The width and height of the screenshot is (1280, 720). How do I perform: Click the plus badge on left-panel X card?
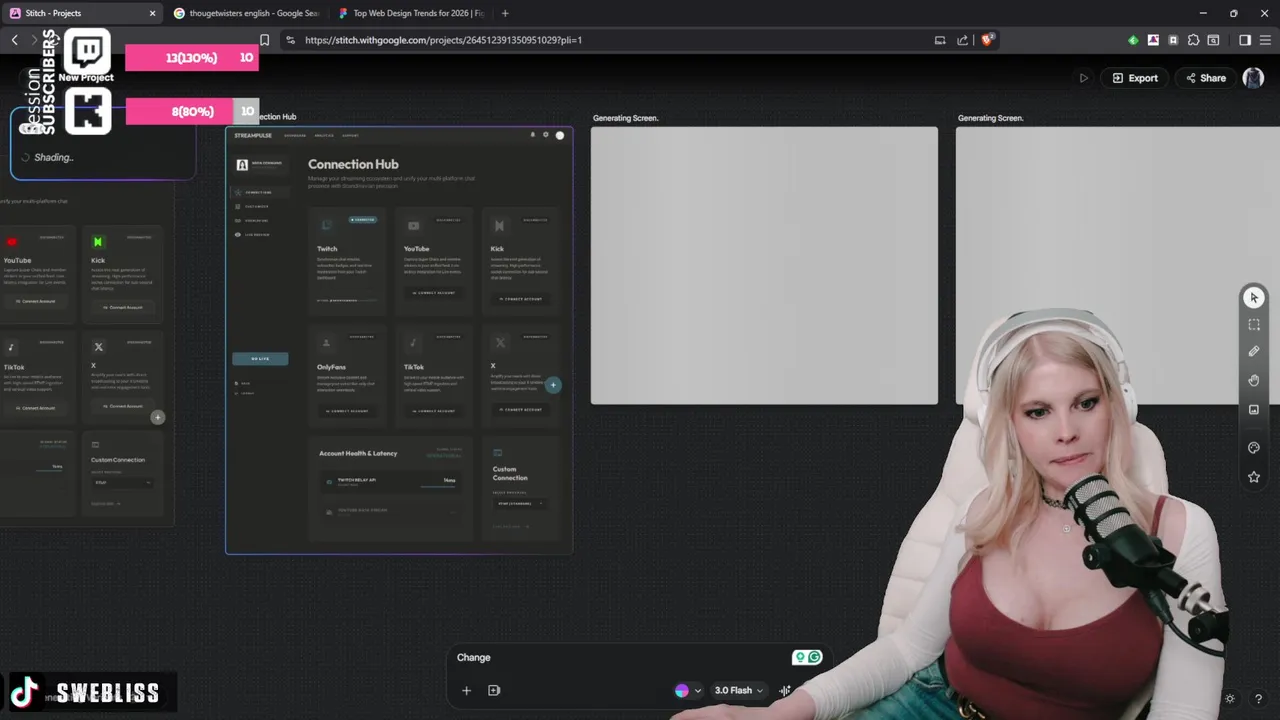(157, 417)
